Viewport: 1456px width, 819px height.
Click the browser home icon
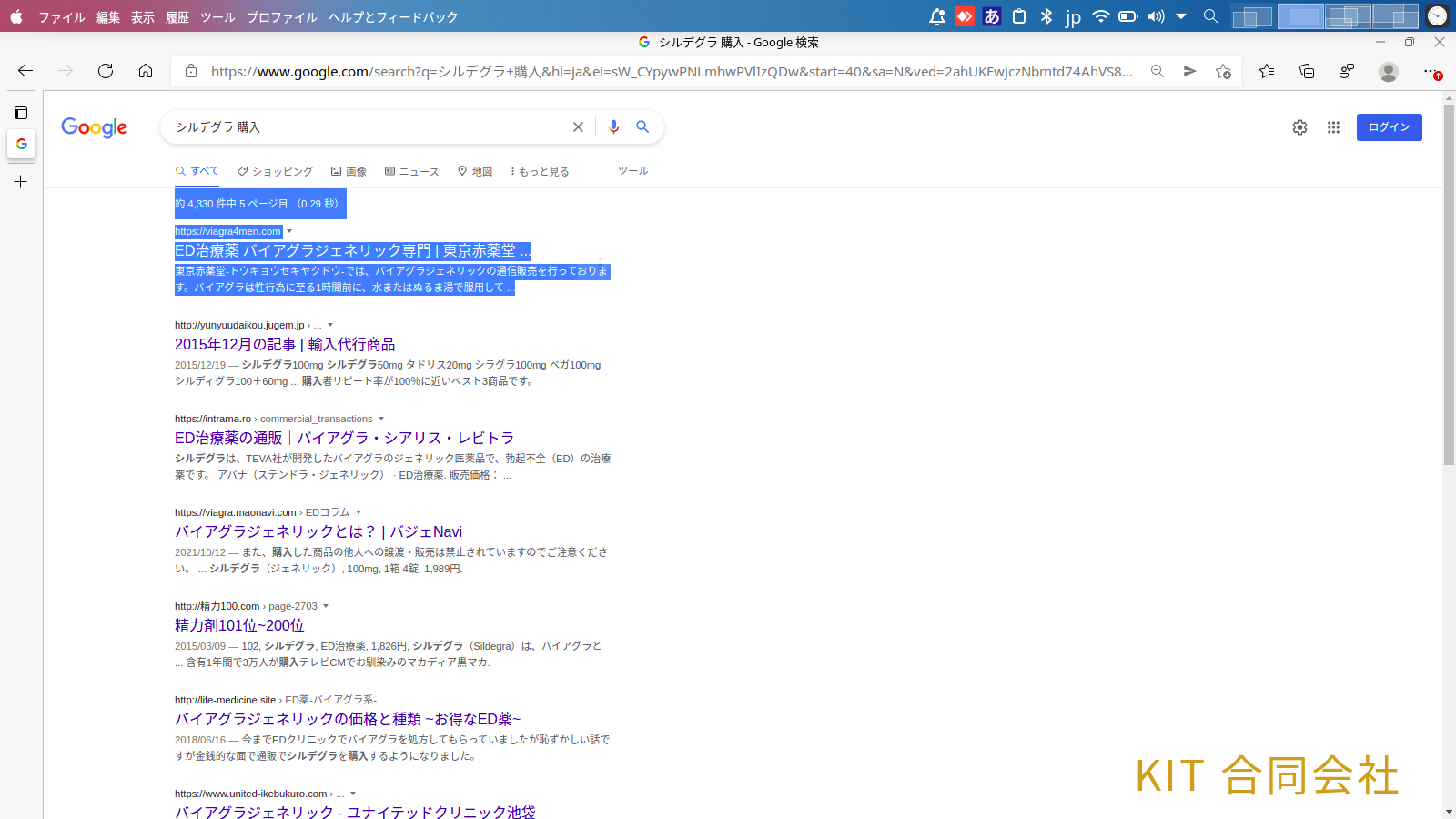(x=146, y=71)
